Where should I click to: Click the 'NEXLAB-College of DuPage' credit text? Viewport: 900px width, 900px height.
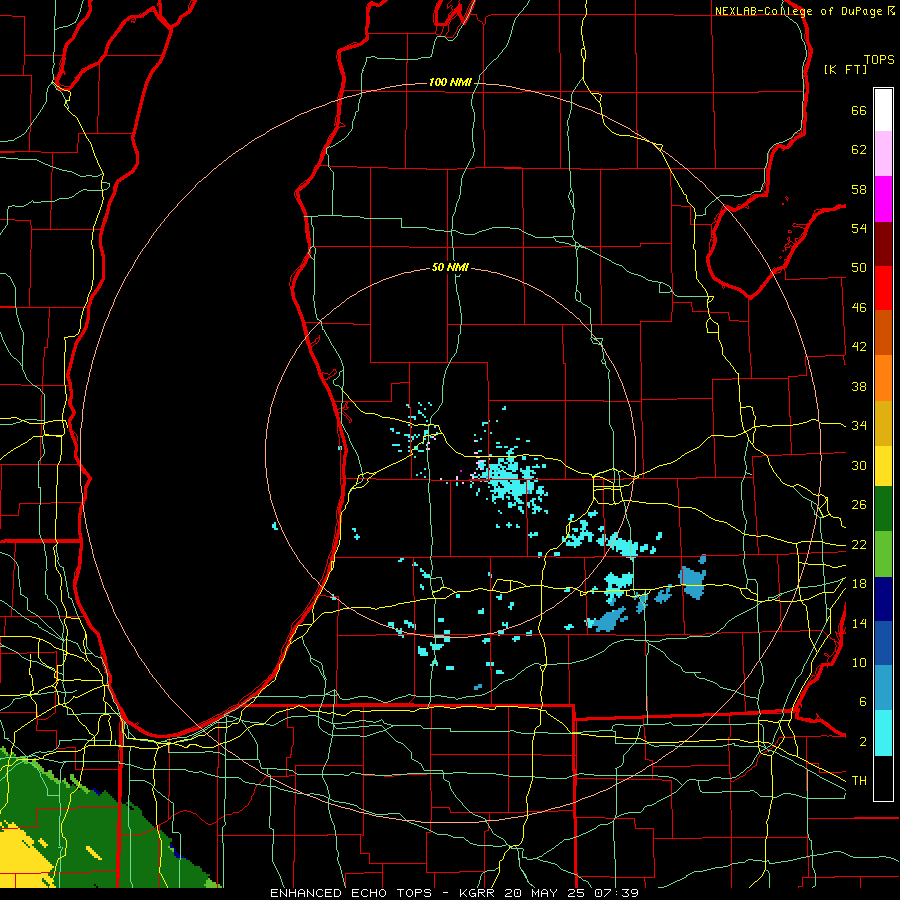(799, 11)
